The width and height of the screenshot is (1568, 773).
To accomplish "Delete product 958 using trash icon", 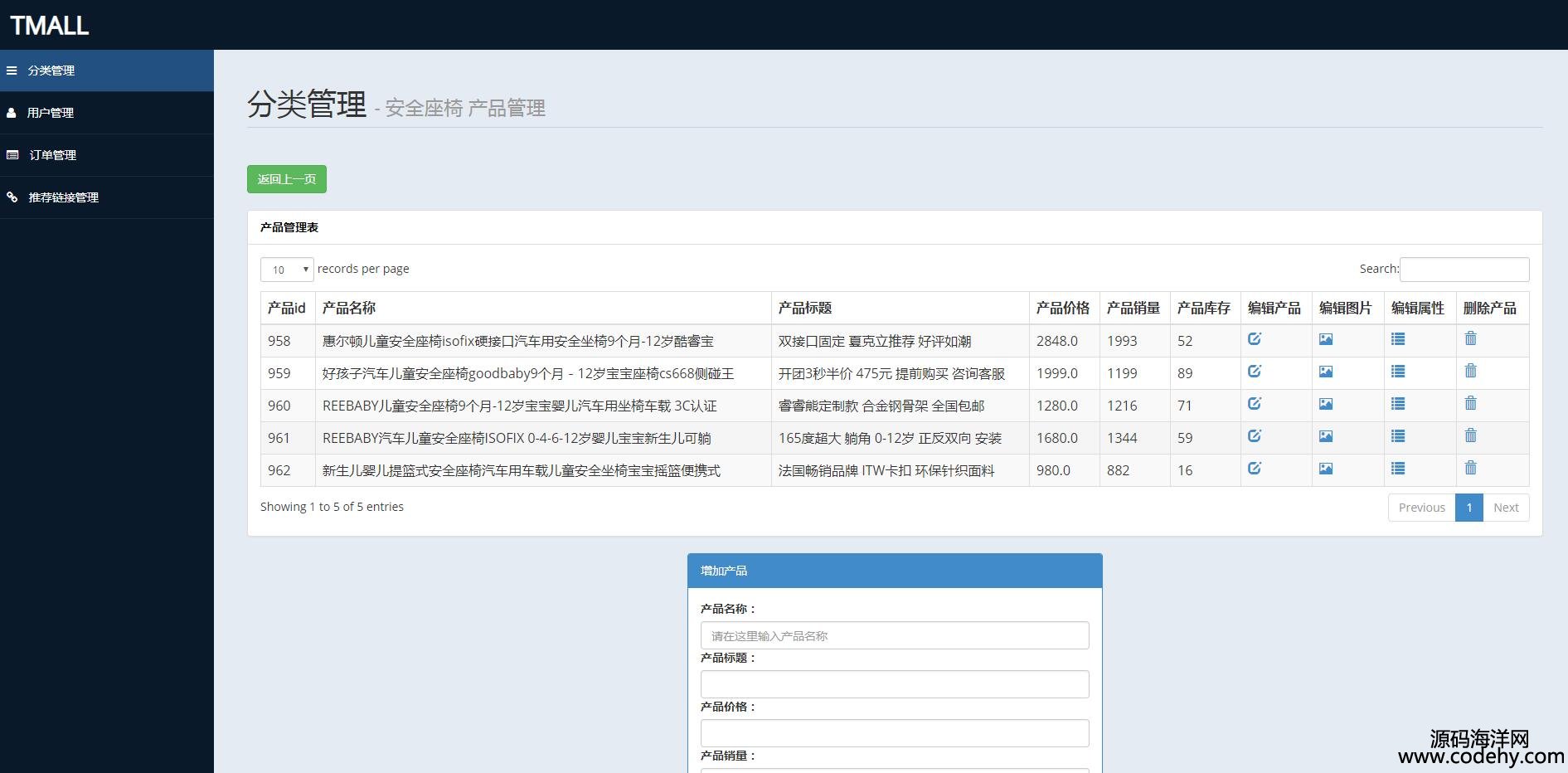I will [1470, 338].
